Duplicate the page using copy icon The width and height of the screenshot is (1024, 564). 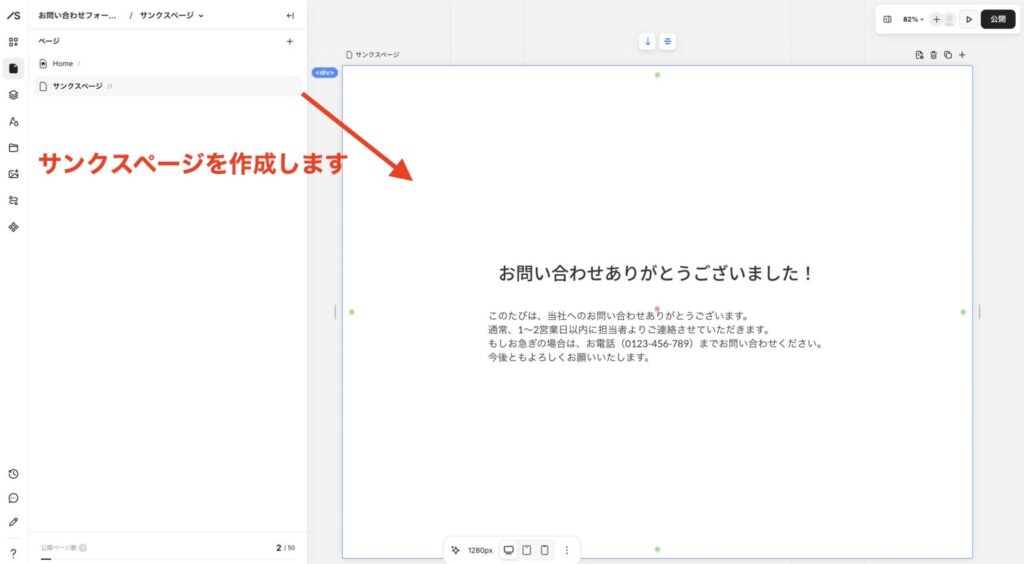point(947,55)
